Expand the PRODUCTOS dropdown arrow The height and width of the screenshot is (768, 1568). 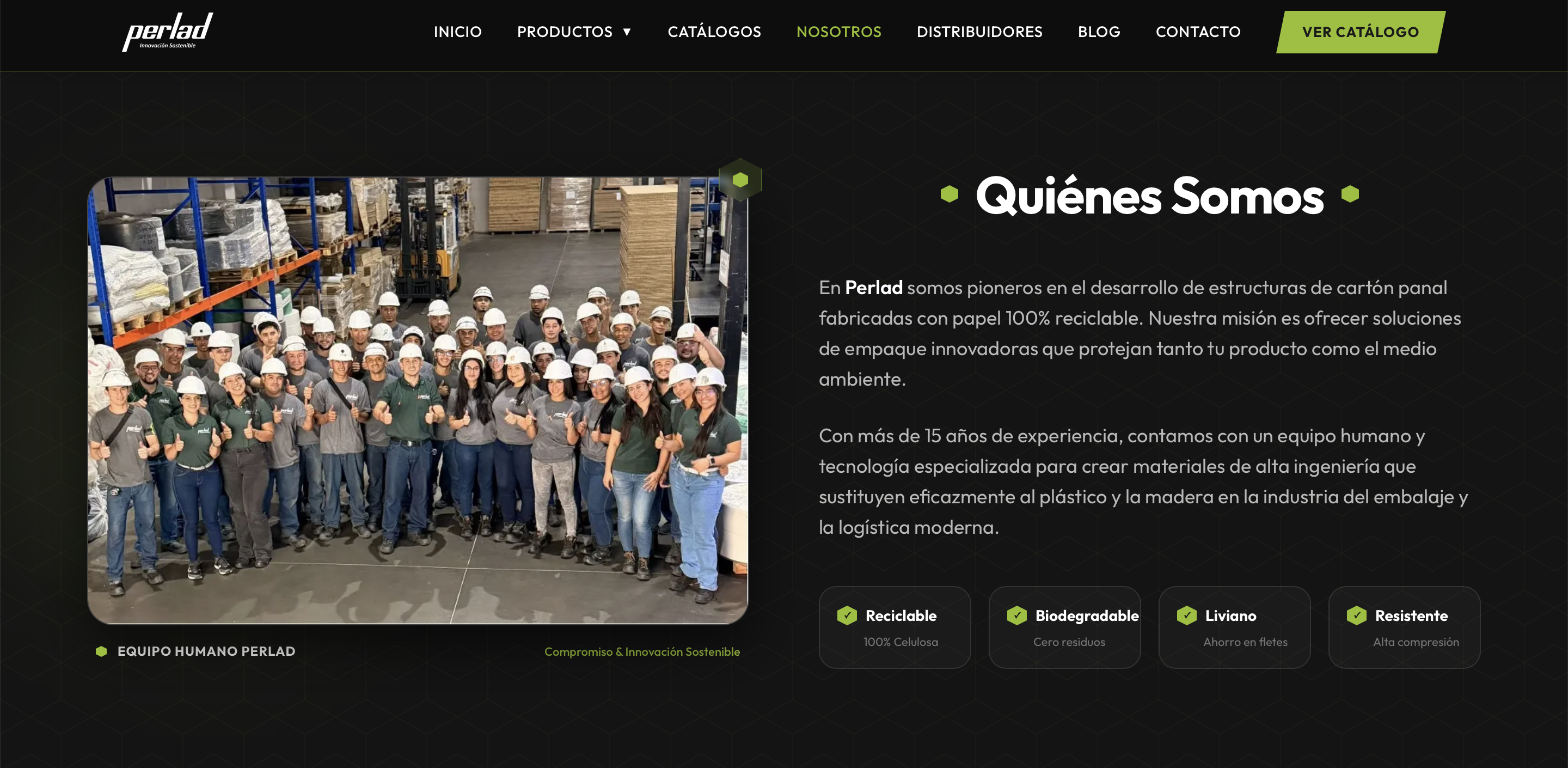point(626,32)
